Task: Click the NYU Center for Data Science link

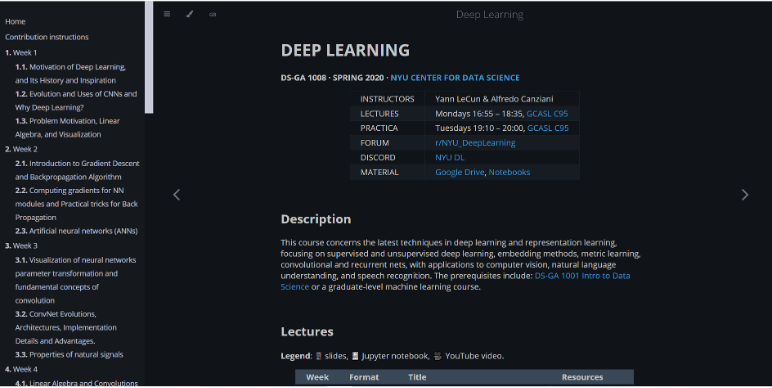Action: pyautogui.click(x=455, y=78)
